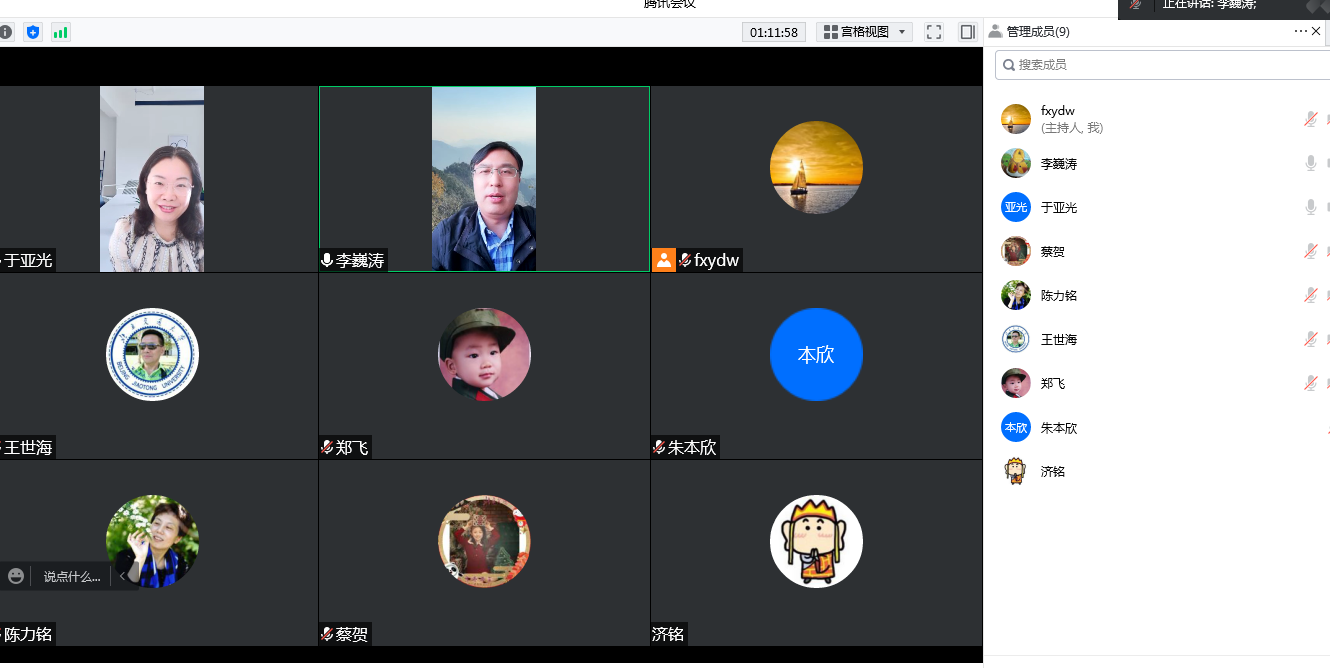Viewport: 1330px width, 668px height.
Task: Unmute 陈力铭 in the member list
Action: pyautogui.click(x=1310, y=295)
